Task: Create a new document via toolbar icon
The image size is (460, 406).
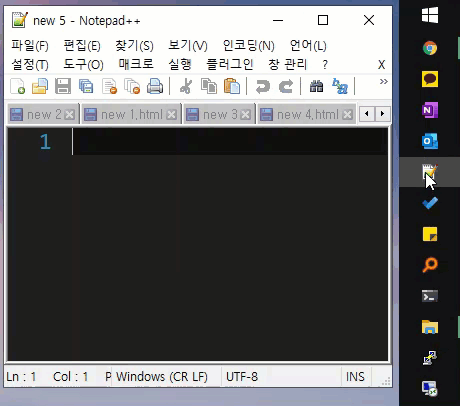Action: coord(18,86)
